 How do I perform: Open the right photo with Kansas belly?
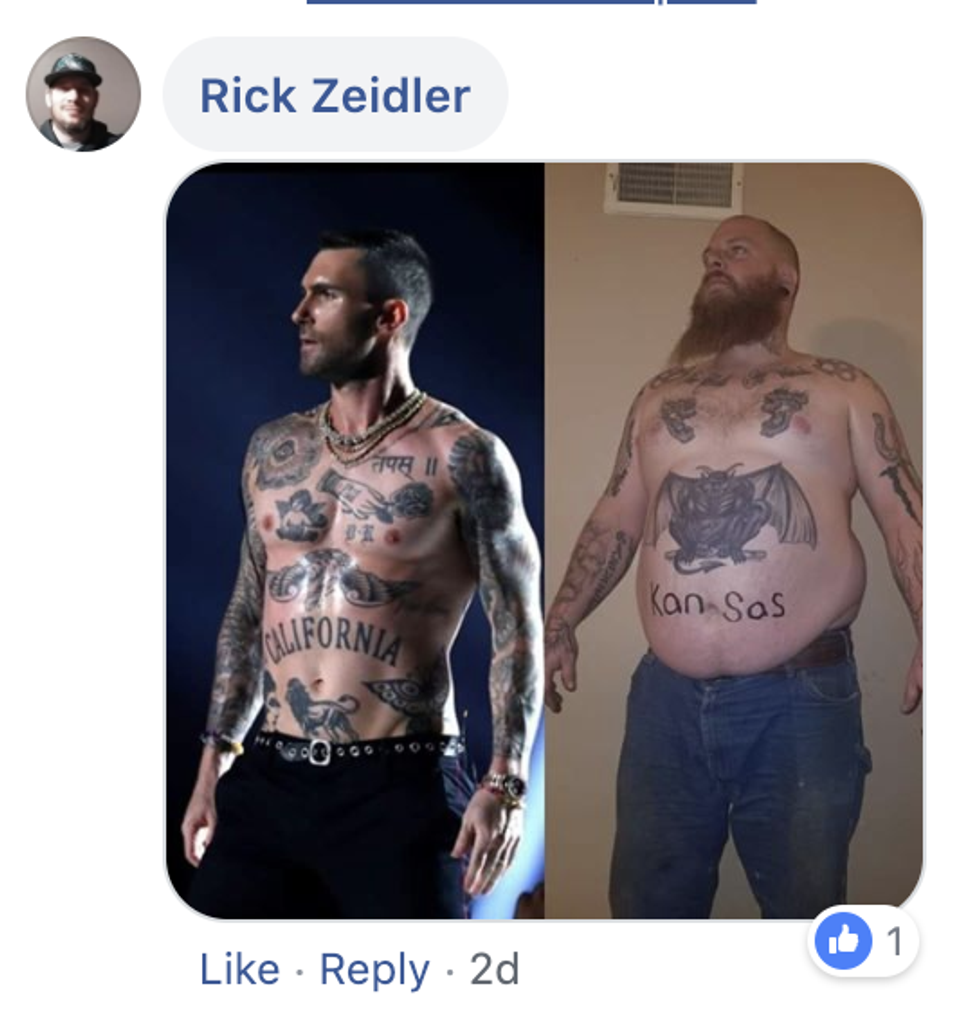[x=734, y=540]
